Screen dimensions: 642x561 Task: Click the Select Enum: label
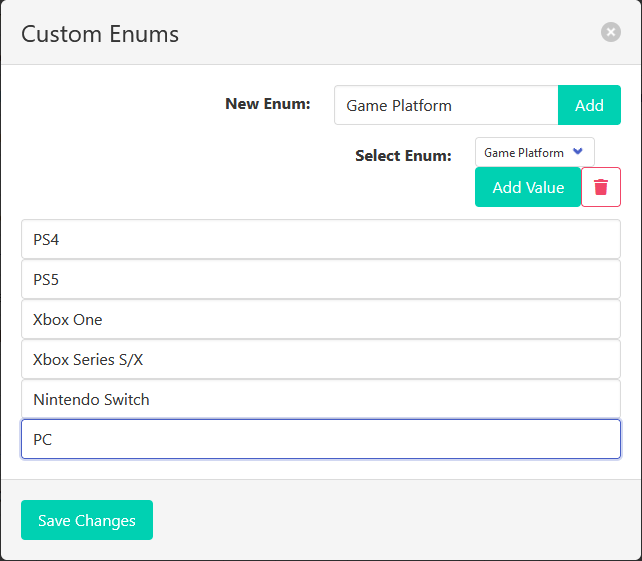(x=403, y=156)
